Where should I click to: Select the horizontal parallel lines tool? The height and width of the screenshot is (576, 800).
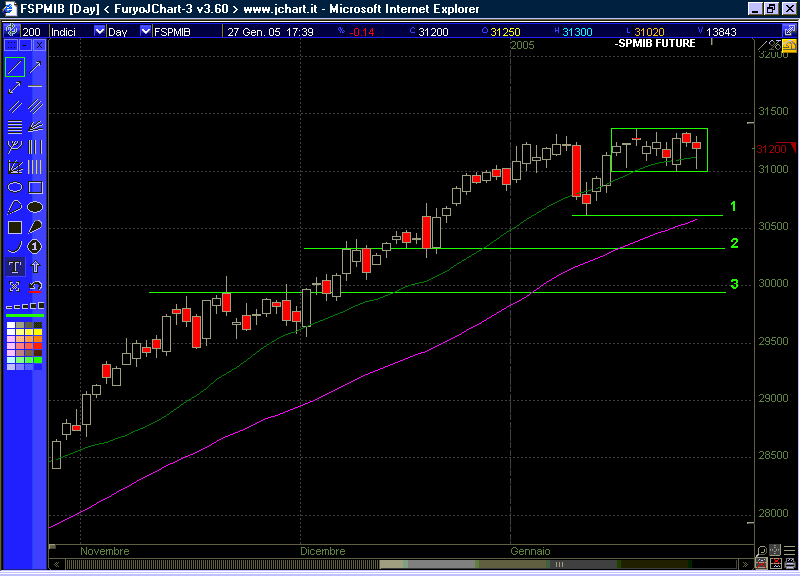15,127
